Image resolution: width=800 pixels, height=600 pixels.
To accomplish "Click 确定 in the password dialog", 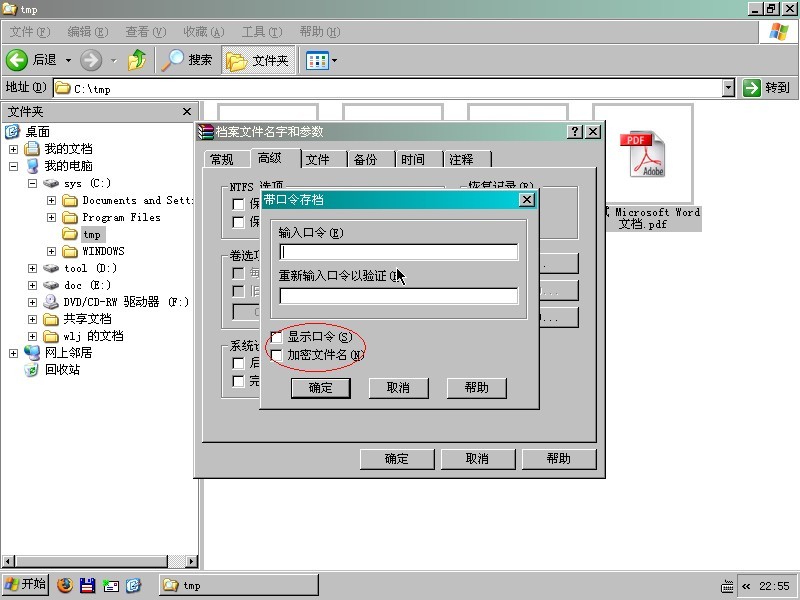I will pos(321,388).
